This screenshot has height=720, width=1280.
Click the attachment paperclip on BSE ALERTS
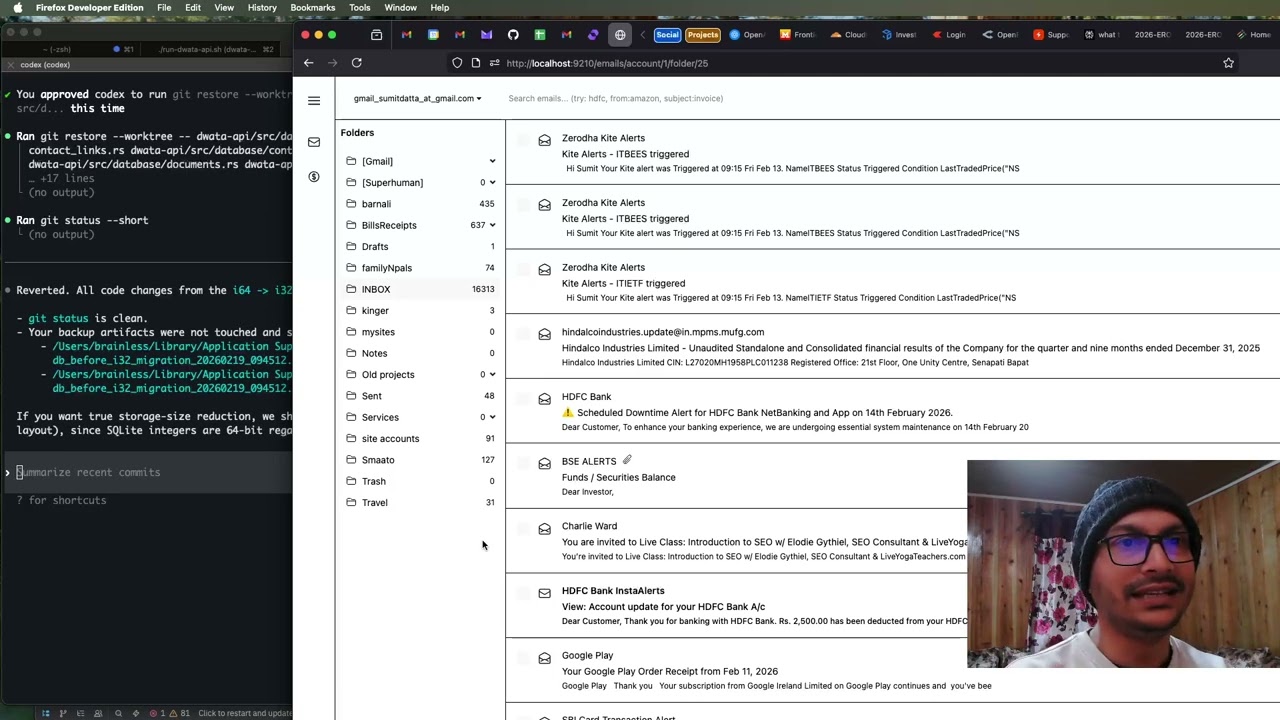[x=627, y=460]
